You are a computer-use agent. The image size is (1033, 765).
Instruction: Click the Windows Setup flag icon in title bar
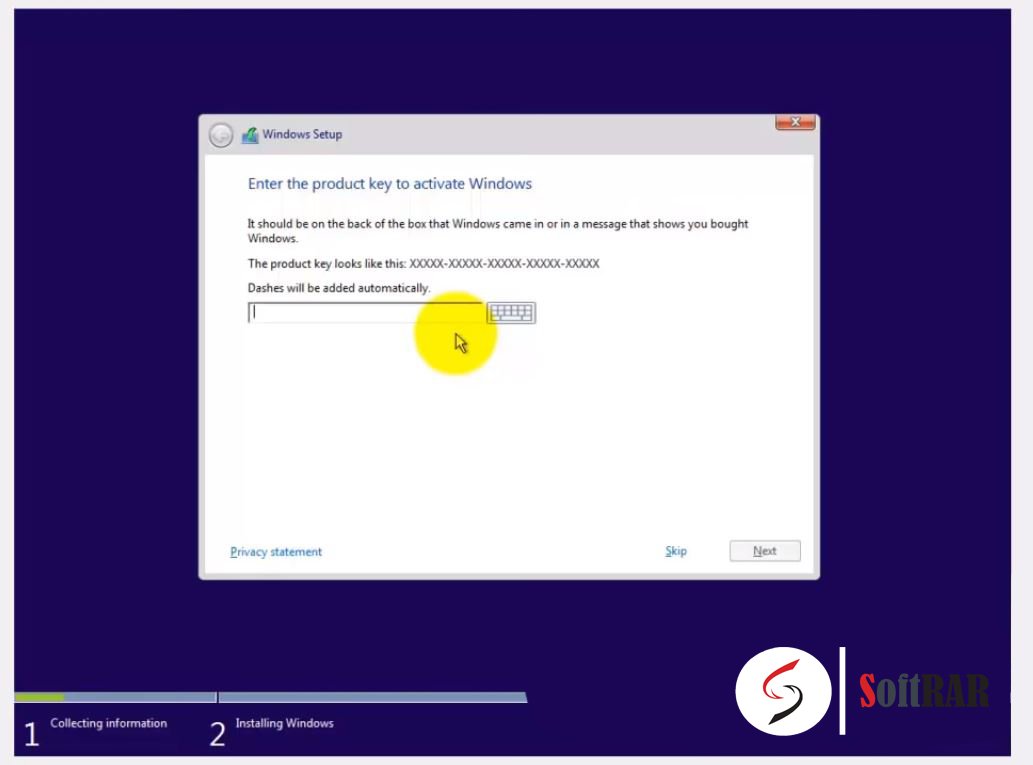(250, 133)
